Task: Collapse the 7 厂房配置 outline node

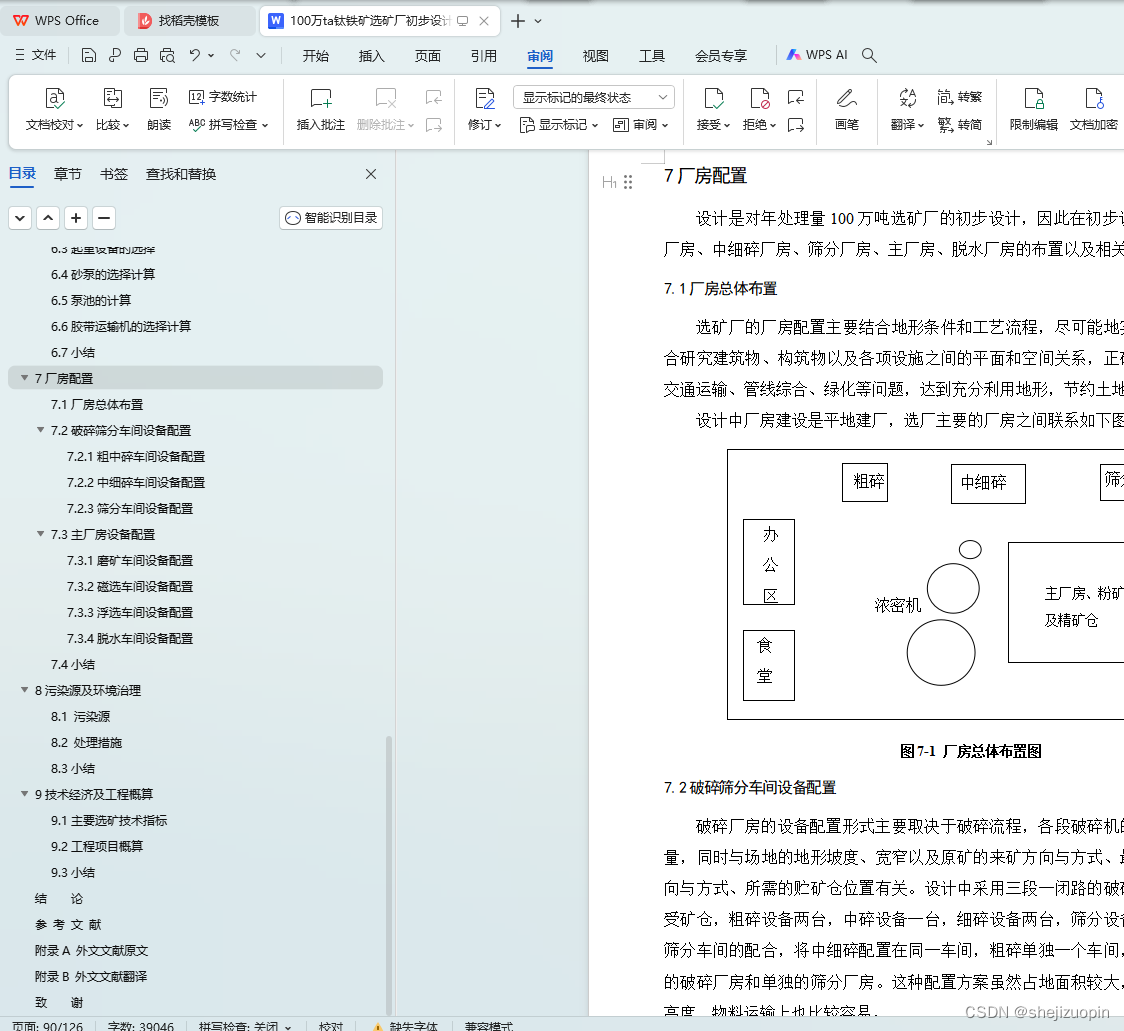Action: [24, 378]
